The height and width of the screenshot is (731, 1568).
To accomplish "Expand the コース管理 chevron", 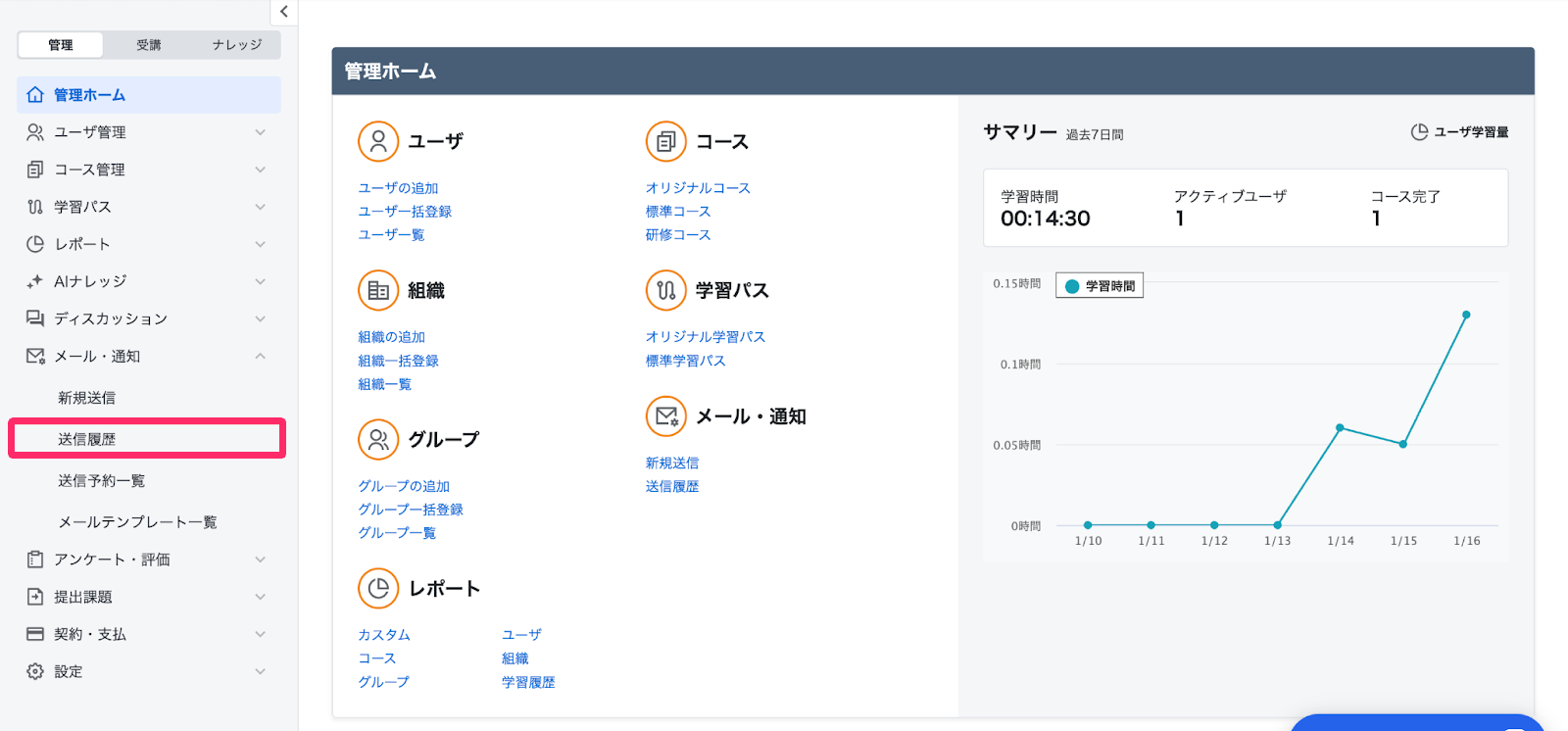I will 261,170.
